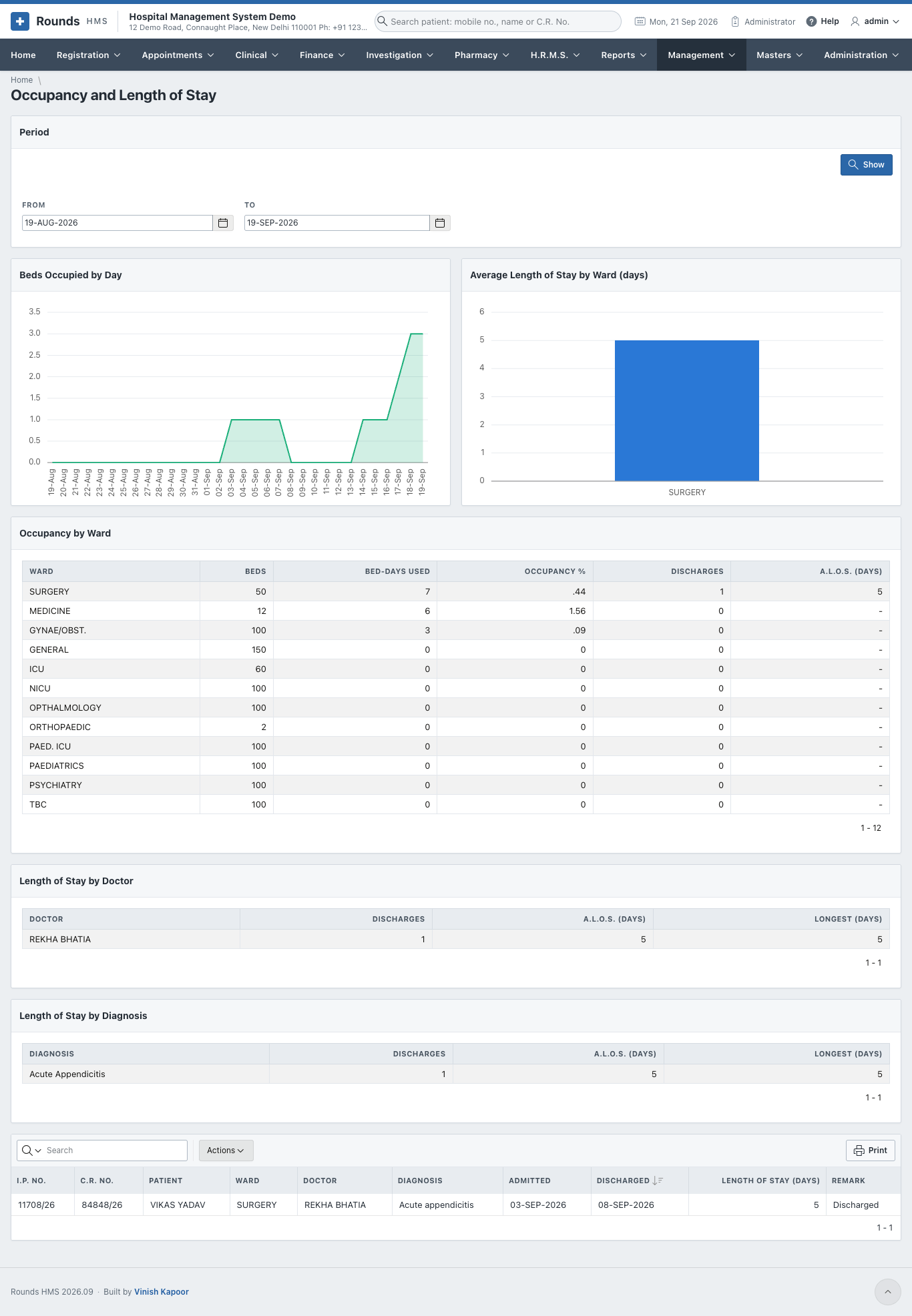The height and width of the screenshot is (1316, 912).
Task: Click the 1.56 occupancy value for MEDICINE
Action: 578,611
